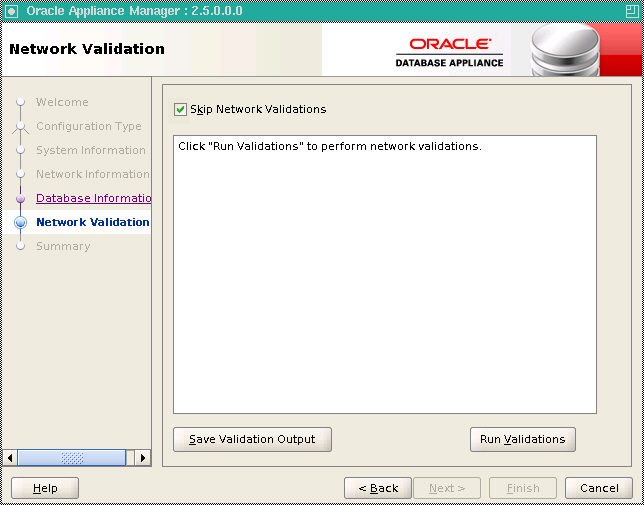Viewport: 644px width, 505px height.
Task: Click the Network Validation page heading
Action: (x=87, y=49)
